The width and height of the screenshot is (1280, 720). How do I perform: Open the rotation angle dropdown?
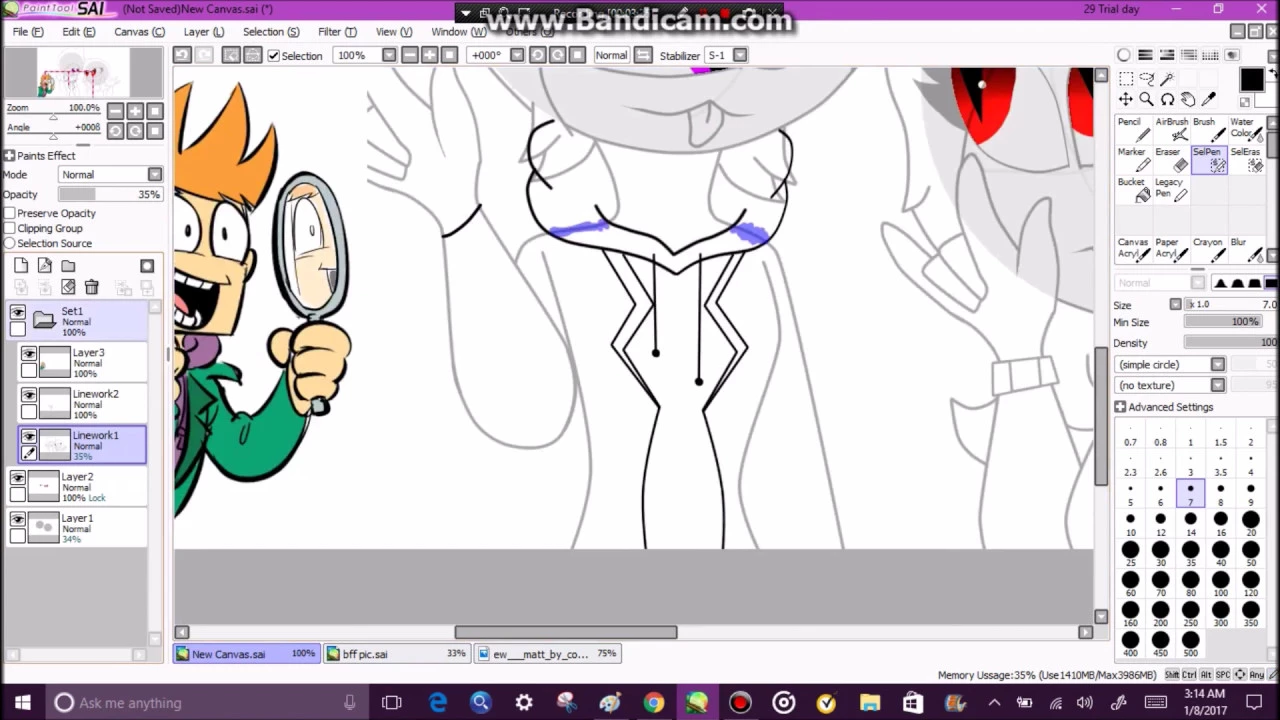tap(517, 55)
